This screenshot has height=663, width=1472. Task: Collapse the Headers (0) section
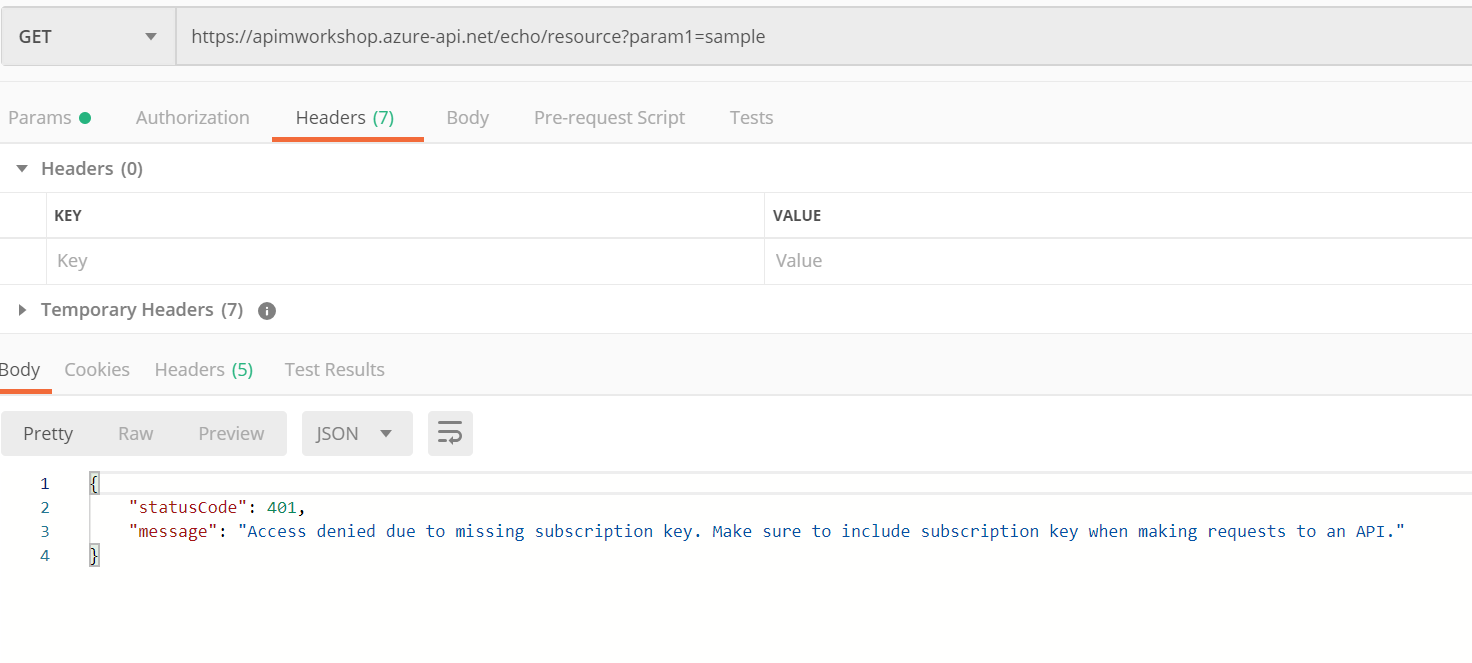coord(22,169)
